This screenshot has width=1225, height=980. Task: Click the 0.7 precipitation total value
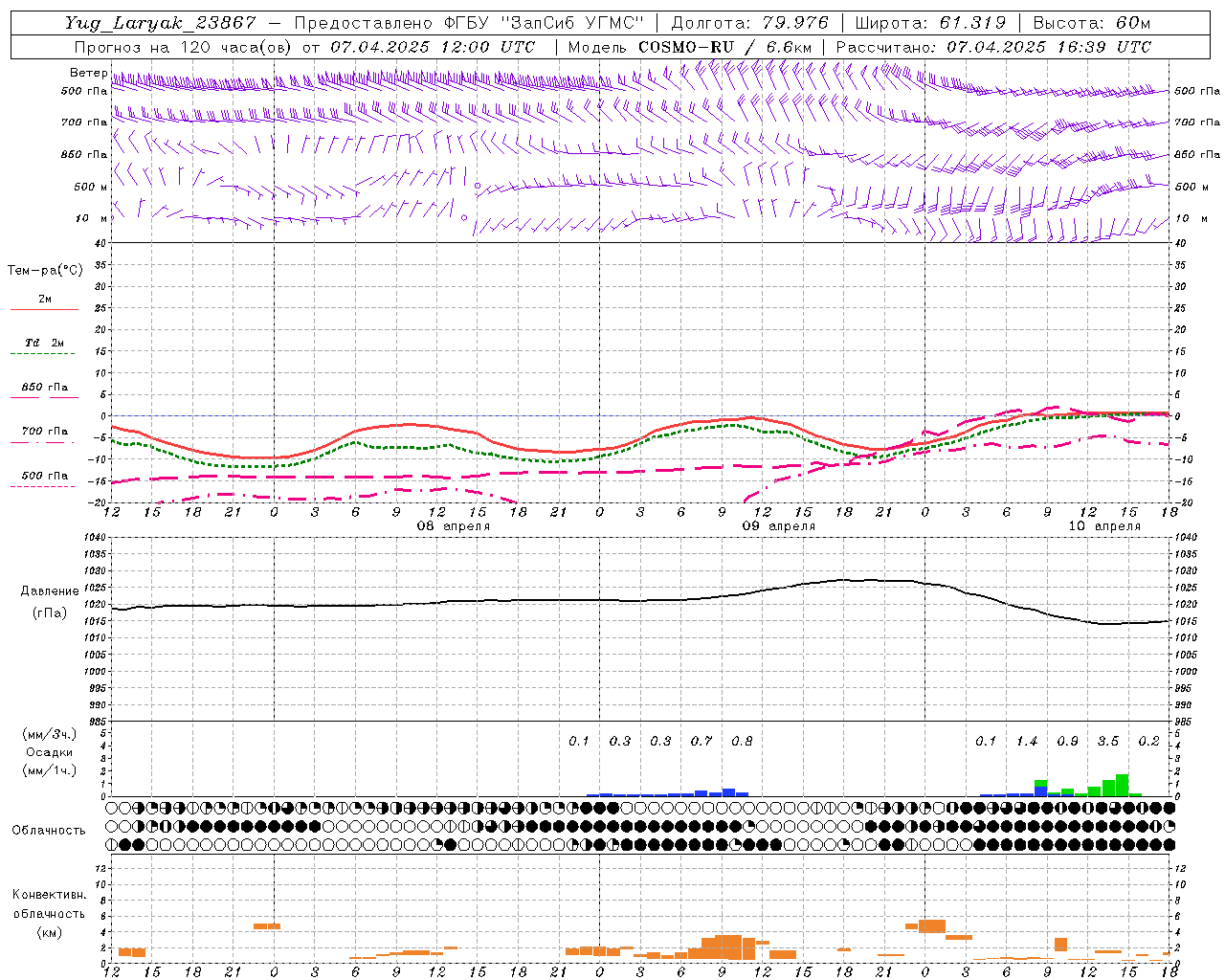(702, 742)
